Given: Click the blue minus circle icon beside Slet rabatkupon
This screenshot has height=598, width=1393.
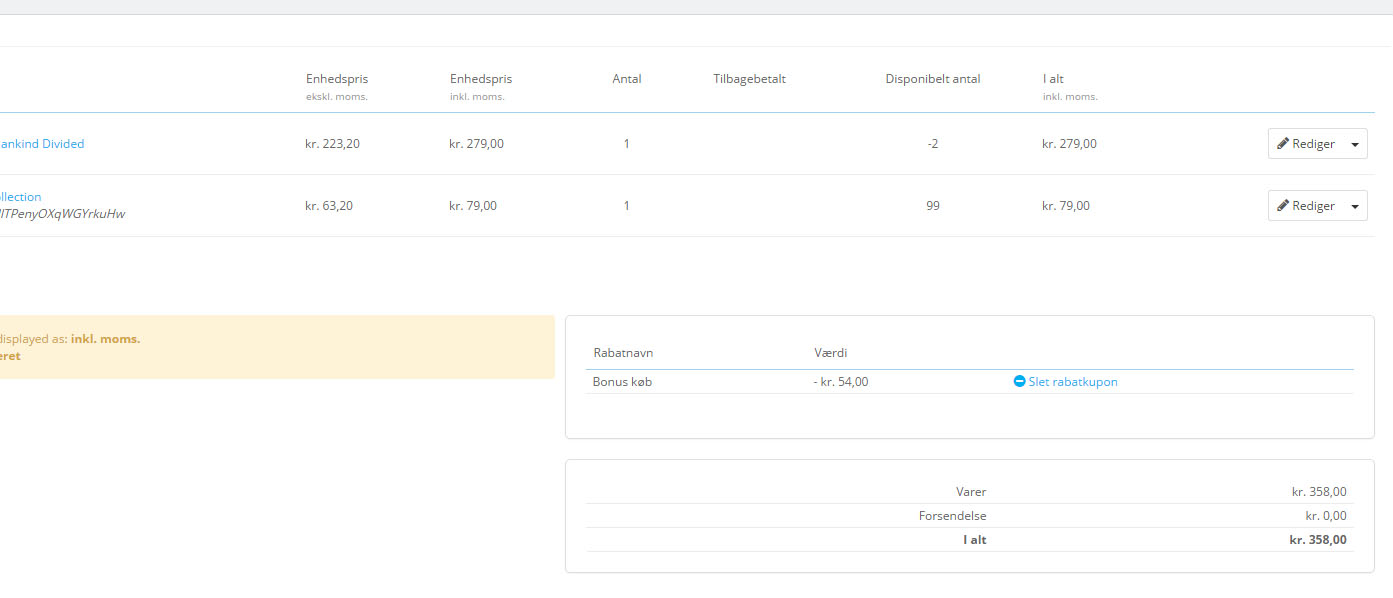Looking at the screenshot, I should pos(1019,382).
